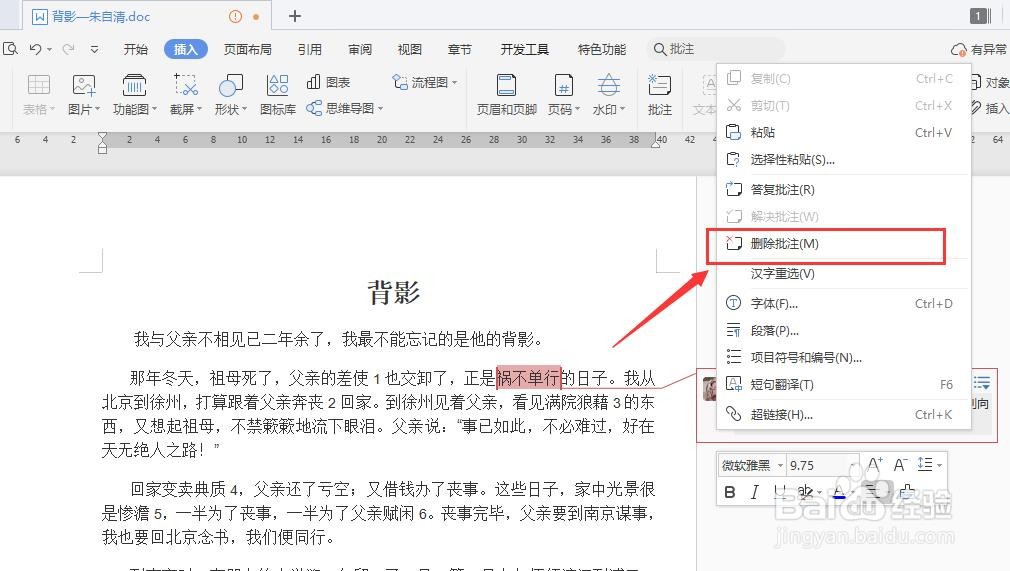Click the Bold B button in mini toolbar
Image resolution: width=1010 pixels, height=571 pixels.
730,492
